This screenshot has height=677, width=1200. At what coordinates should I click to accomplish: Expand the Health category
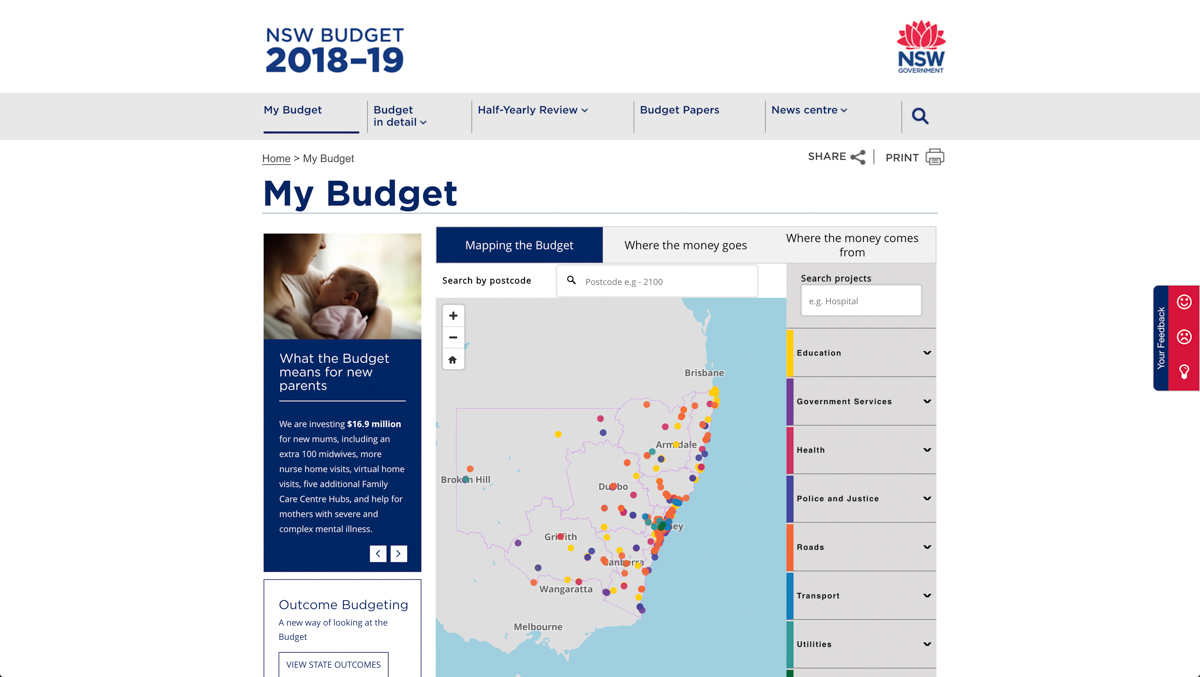click(x=862, y=450)
